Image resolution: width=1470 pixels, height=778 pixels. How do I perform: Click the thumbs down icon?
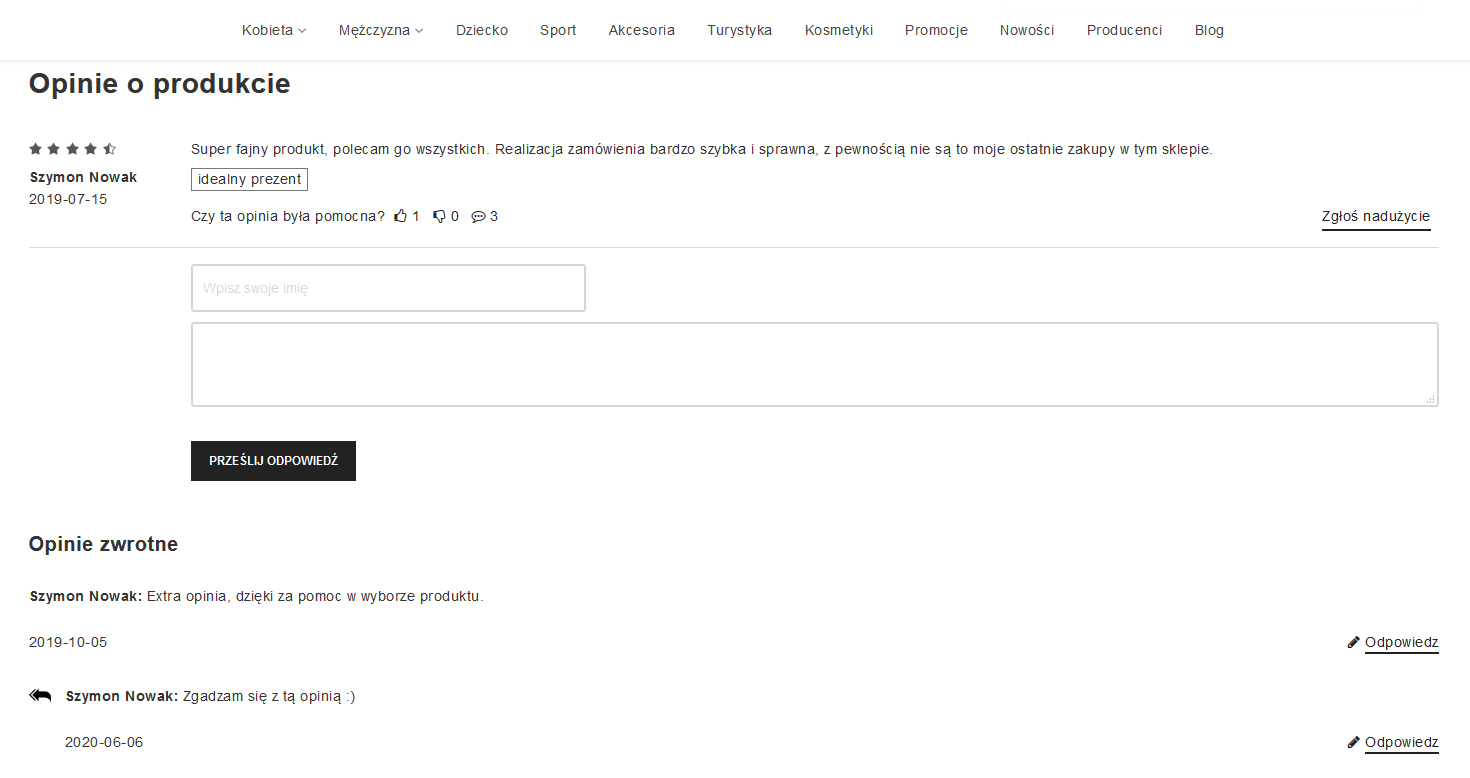[439, 216]
